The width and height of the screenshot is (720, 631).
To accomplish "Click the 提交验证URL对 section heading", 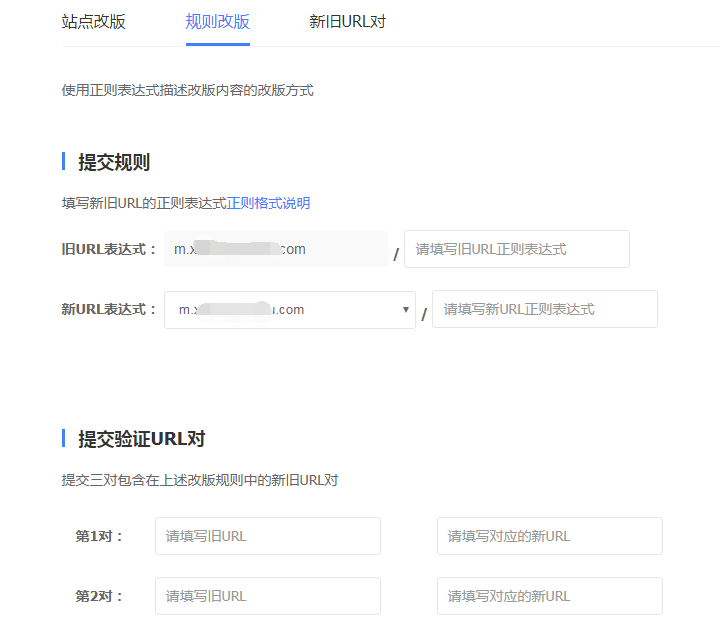I will pos(142,439).
